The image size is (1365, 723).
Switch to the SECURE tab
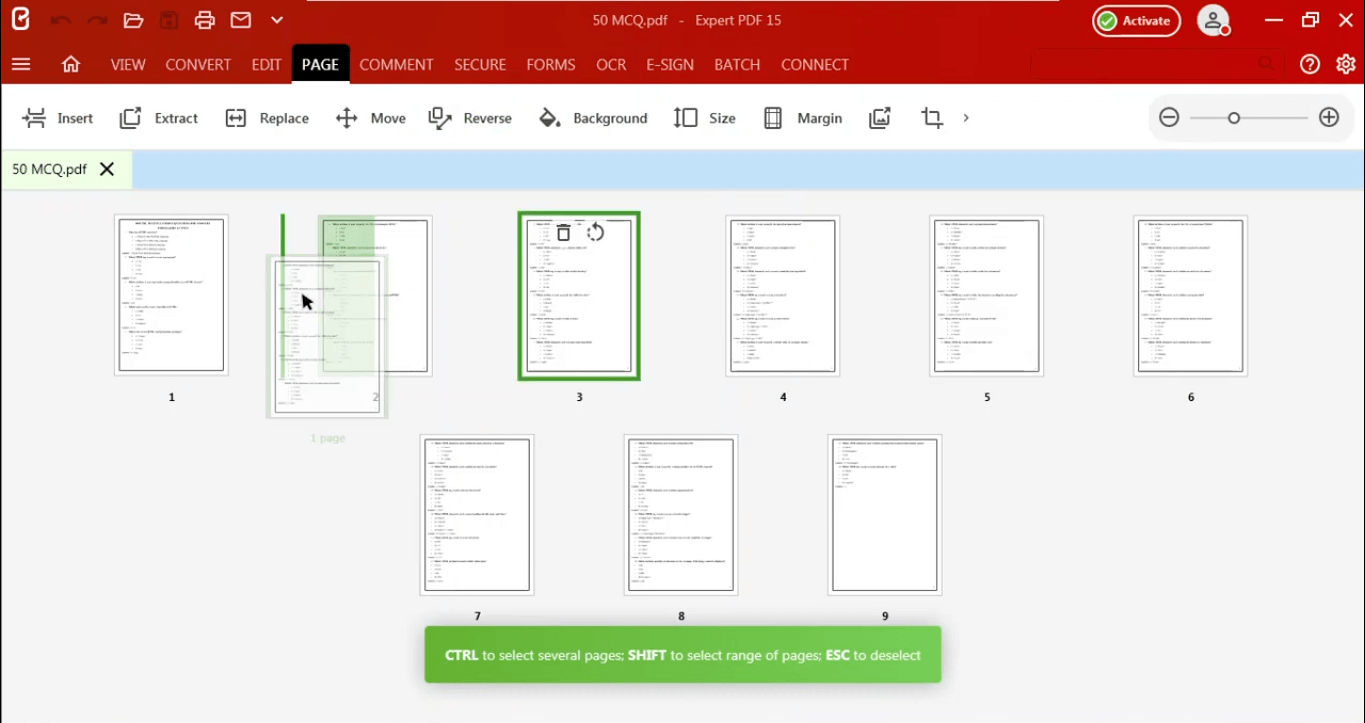pyautogui.click(x=480, y=64)
